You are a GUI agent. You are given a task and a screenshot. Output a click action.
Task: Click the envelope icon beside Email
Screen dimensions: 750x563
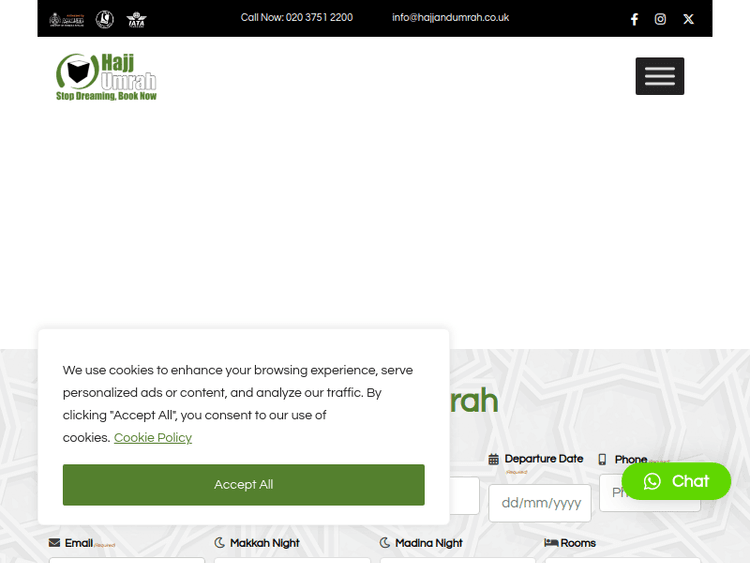click(x=55, y=543)
